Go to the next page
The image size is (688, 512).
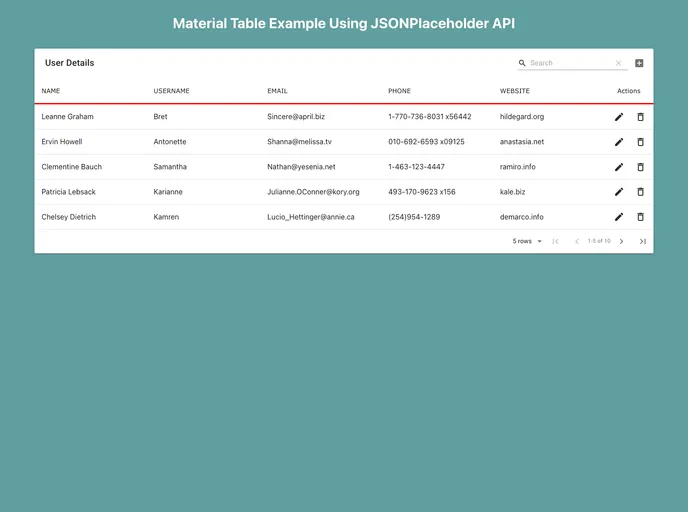tap(621, 241)
